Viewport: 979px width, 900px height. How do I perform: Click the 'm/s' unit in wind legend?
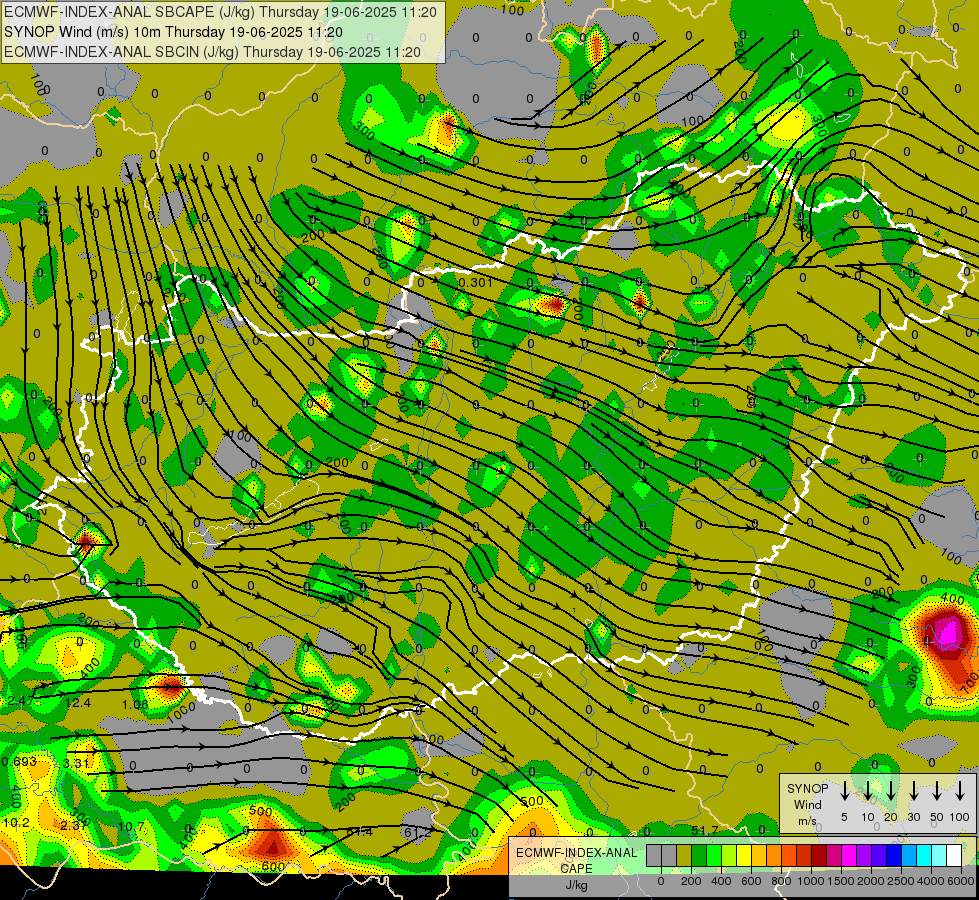click(807, 821)
